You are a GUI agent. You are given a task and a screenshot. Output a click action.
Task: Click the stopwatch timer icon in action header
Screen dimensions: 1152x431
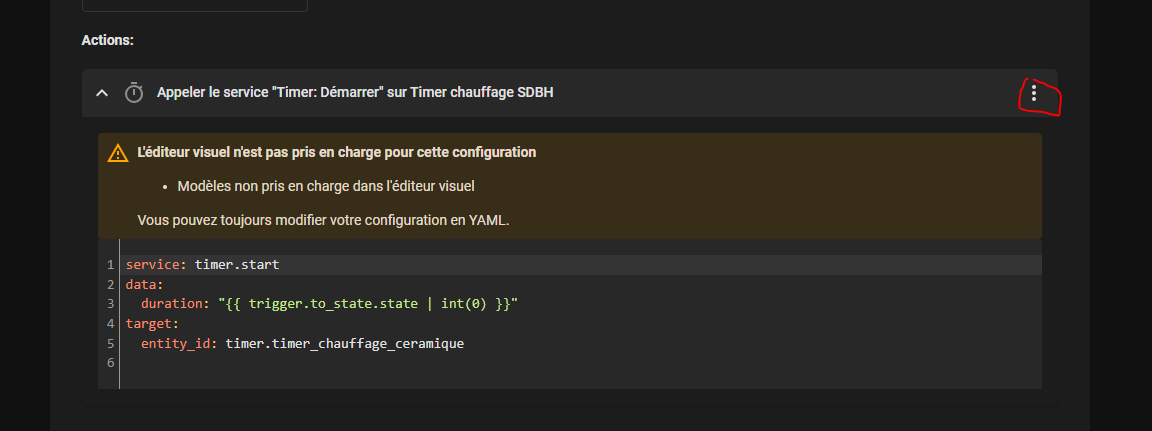click(134, 93)
